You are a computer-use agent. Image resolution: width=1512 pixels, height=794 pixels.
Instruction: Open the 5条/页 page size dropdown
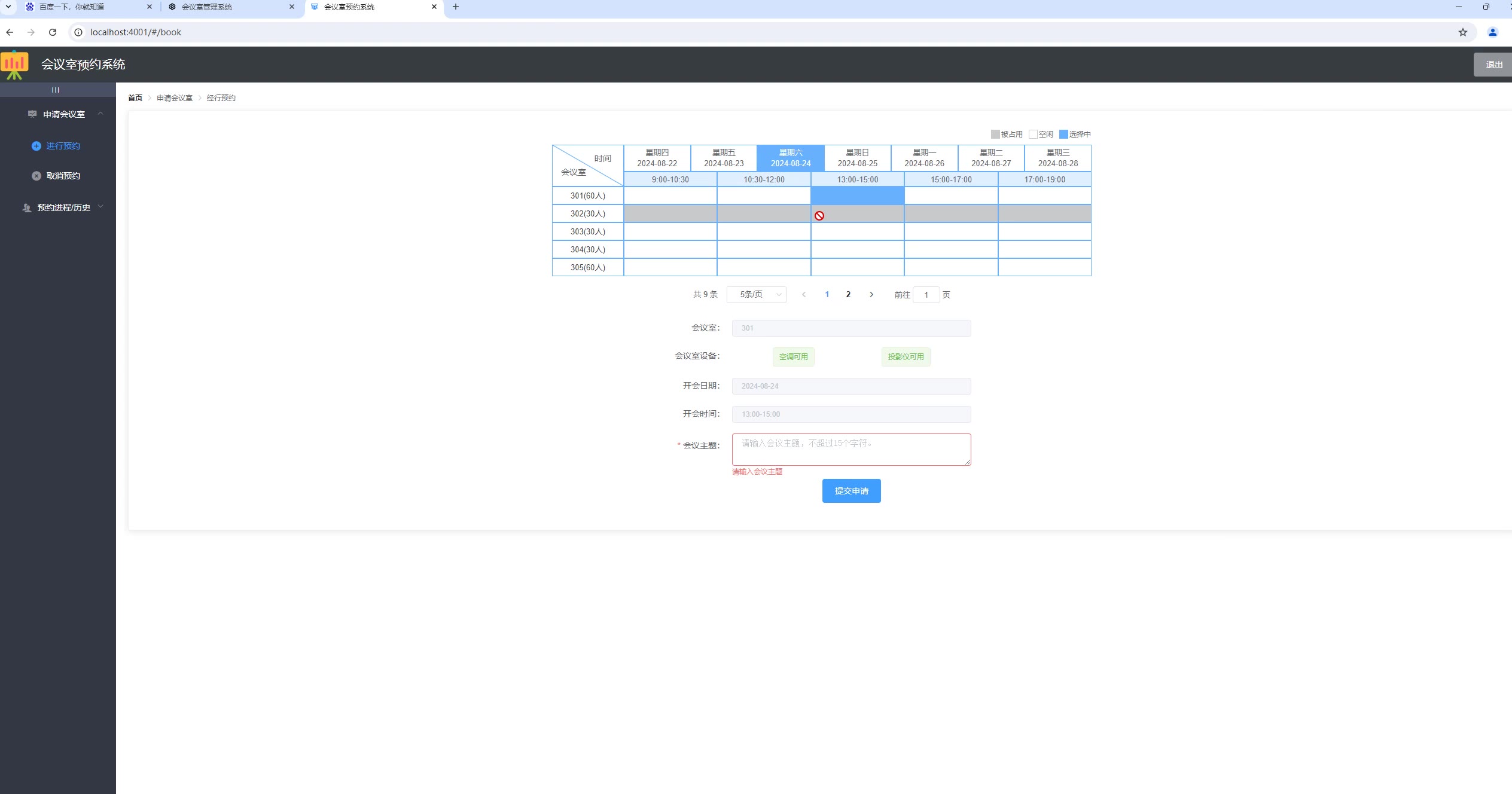click(x=757, y=295)
